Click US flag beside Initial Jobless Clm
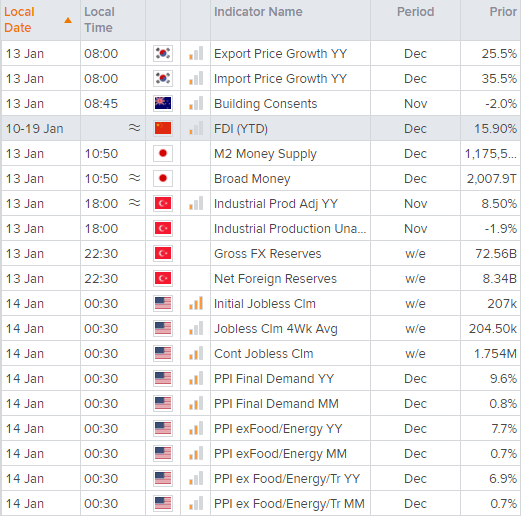Screen dimensions: 521x516 [163, 303]
